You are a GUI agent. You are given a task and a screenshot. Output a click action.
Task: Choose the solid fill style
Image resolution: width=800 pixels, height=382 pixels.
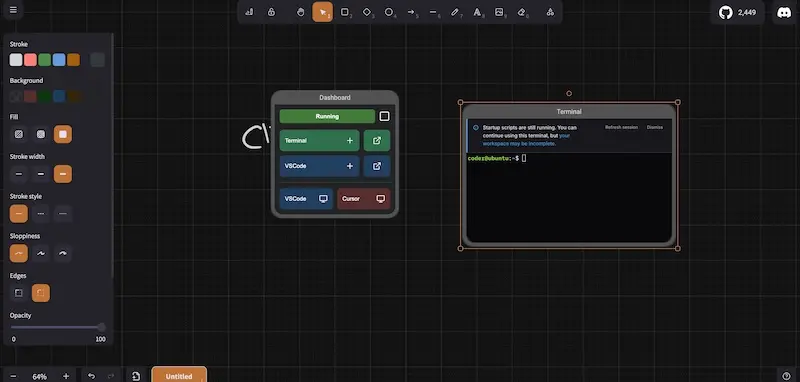pyautogui.click(x=63, y=134)
